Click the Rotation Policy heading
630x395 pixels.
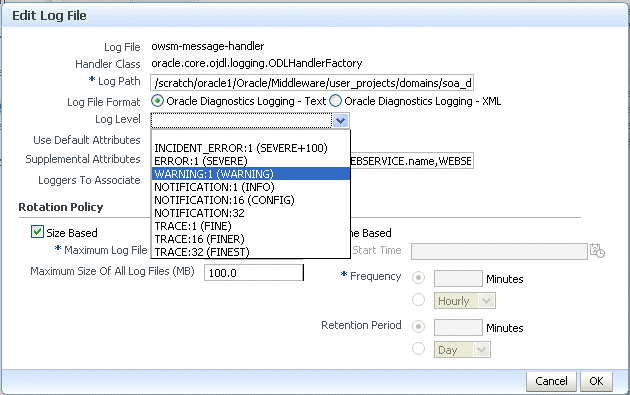pos(61,207)
